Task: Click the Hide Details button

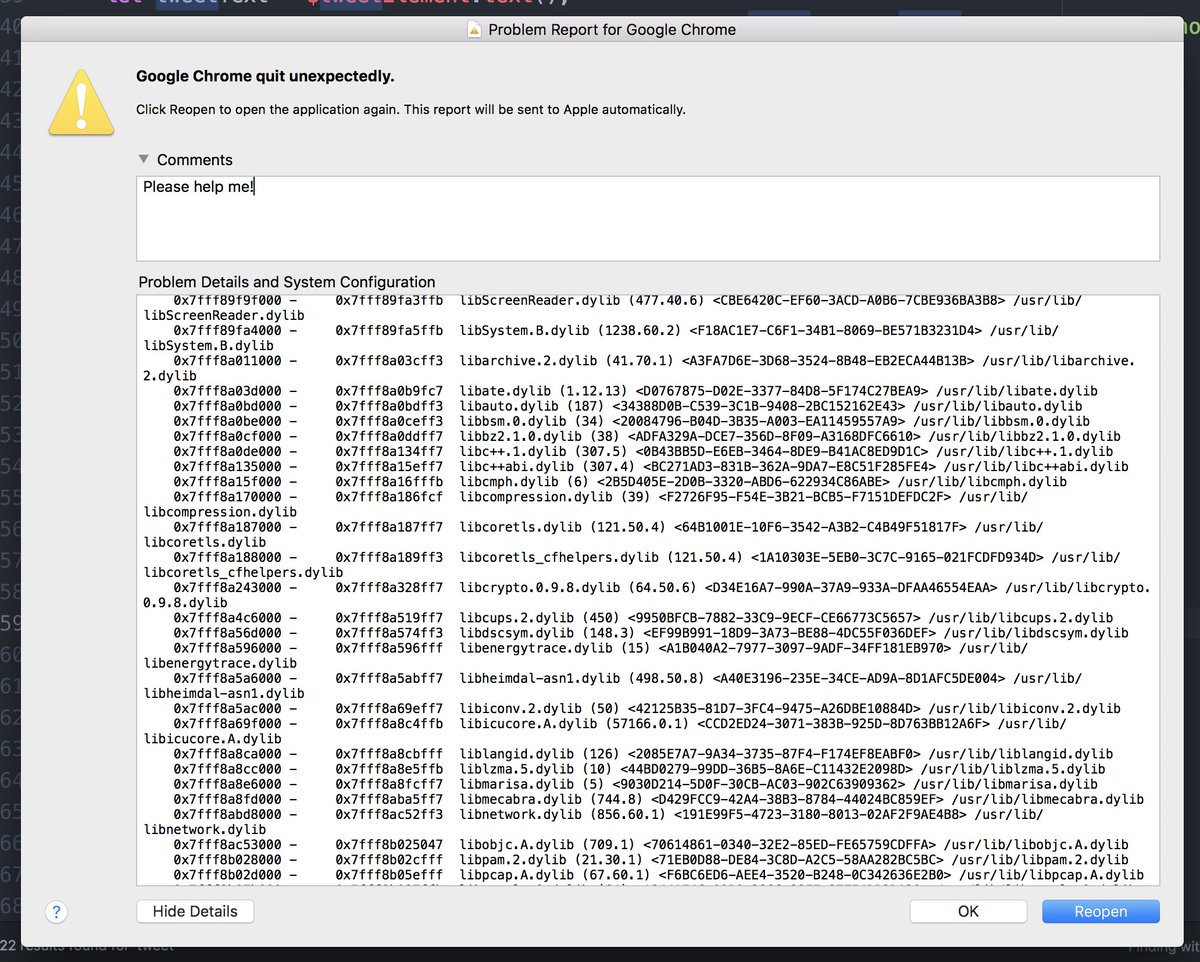Action: pos(195,911)
